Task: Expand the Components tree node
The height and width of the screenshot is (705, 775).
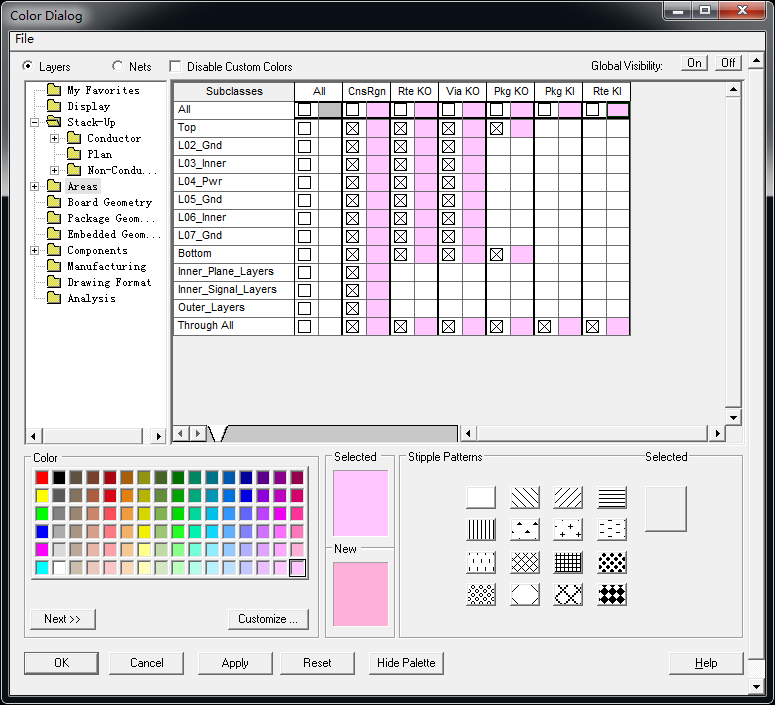Action: pyautogui.click(x=35, y=250)
